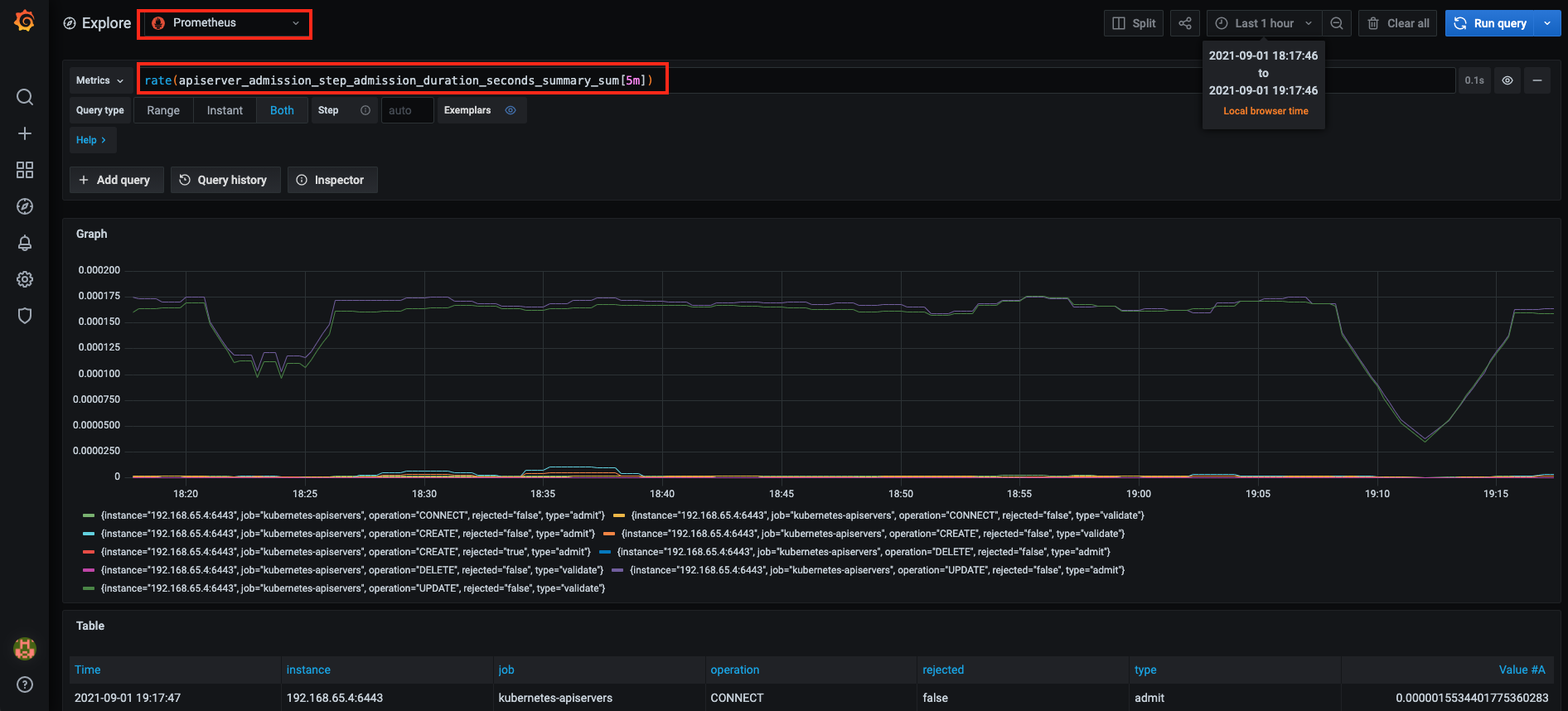Screen dimensions: 1568x711
Task: Click the Add query button
Action: pyautogui.click(x=116, y=180)
